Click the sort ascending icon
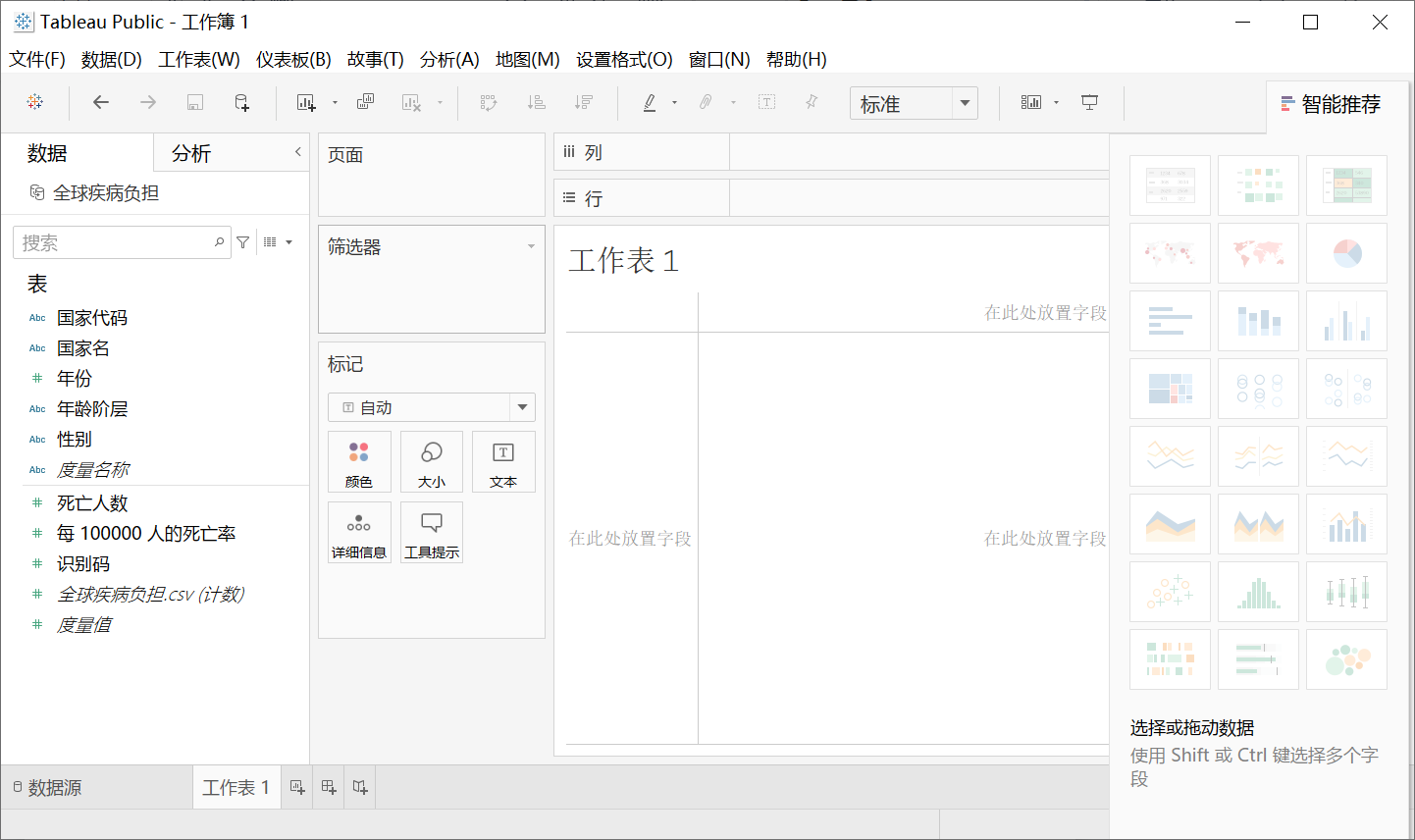 click(536, 102)
